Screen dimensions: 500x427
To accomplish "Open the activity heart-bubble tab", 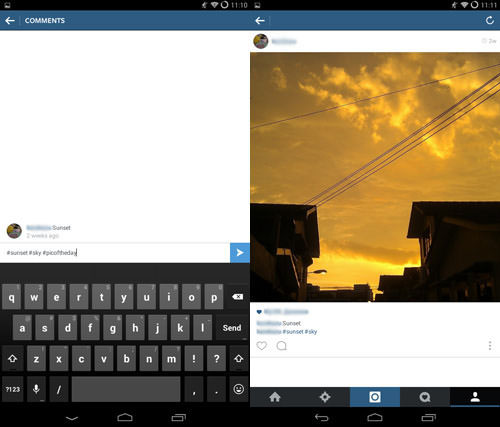I will pos(425,397).
